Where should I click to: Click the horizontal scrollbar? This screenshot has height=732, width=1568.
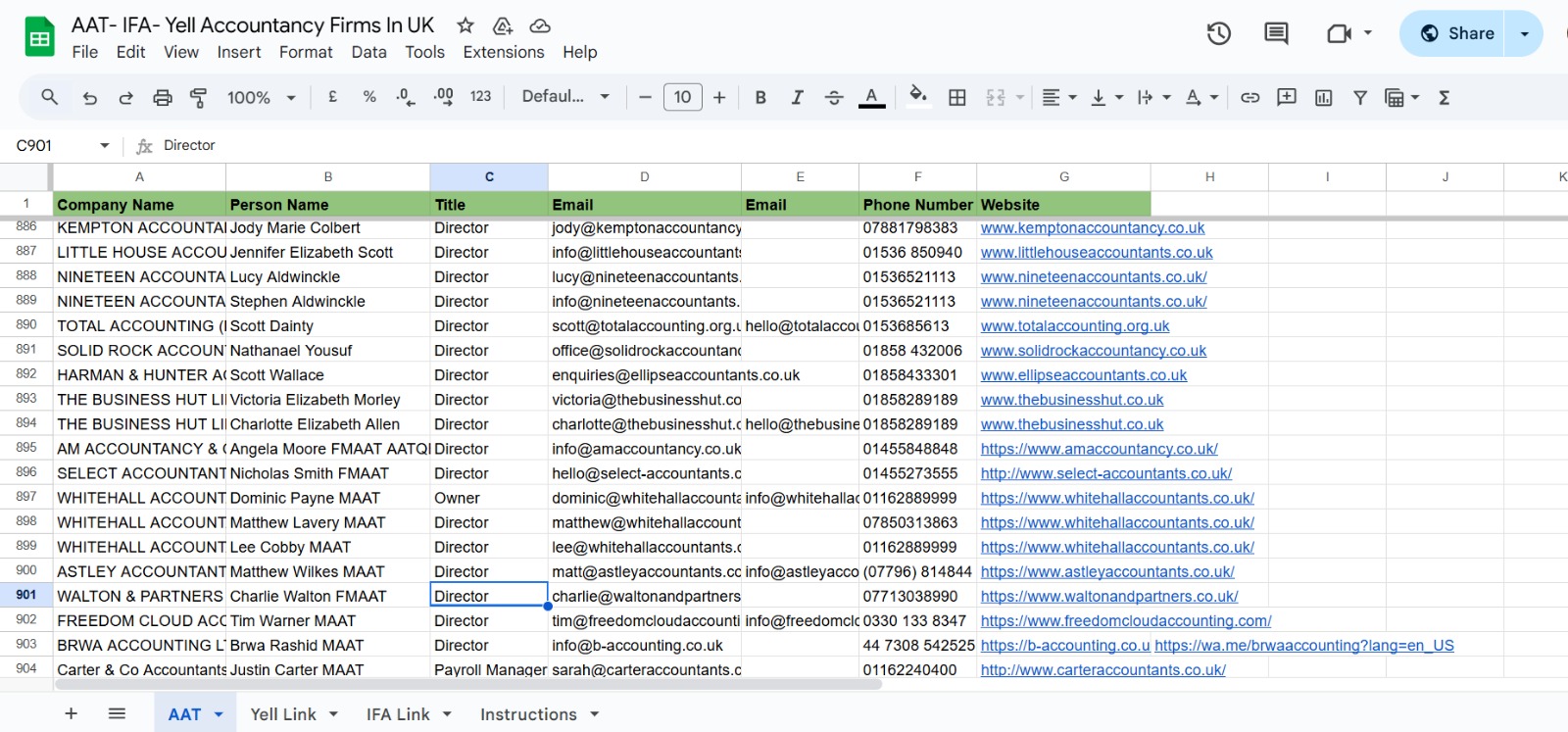tap(467, 684)
